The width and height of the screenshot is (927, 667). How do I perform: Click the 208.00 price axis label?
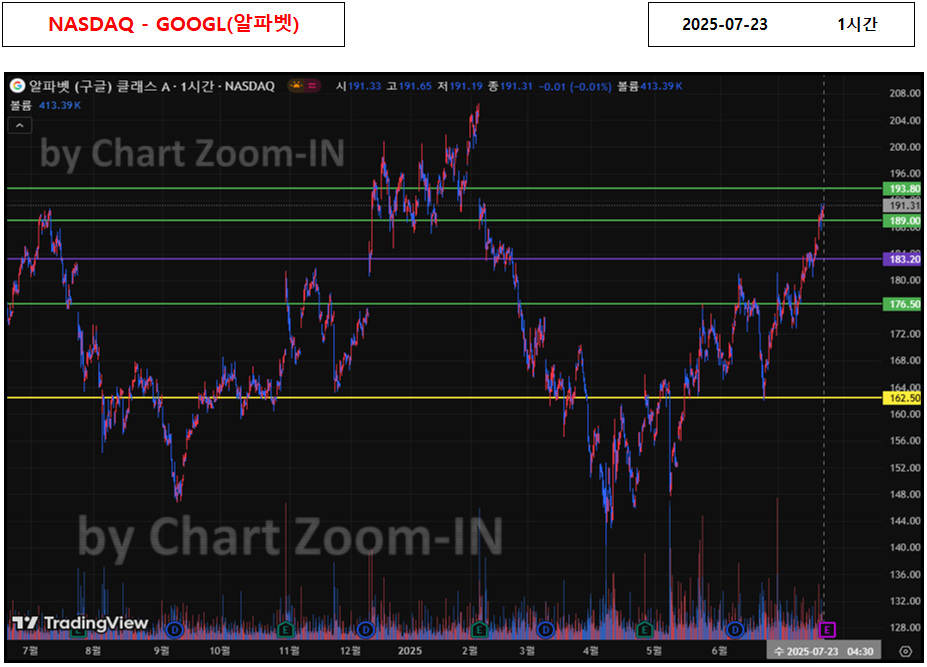[905, 93]
